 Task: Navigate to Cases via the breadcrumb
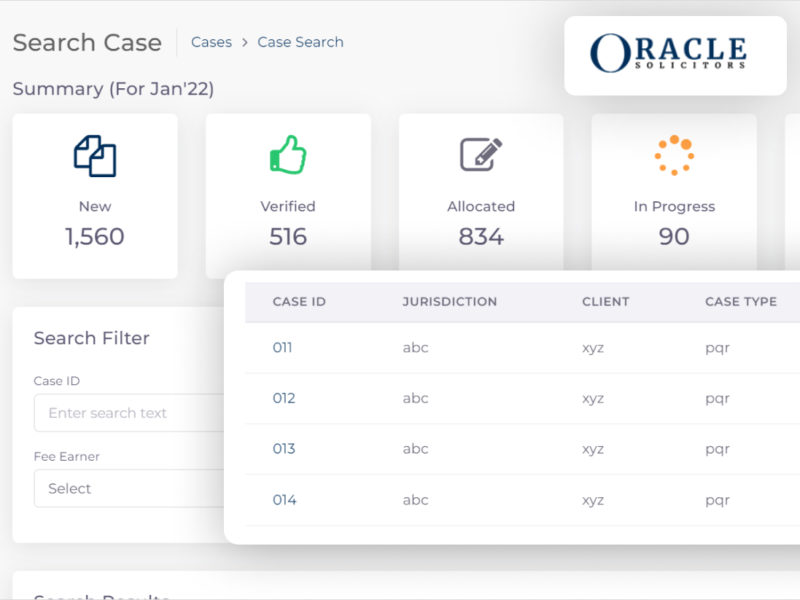pos(211,42)
